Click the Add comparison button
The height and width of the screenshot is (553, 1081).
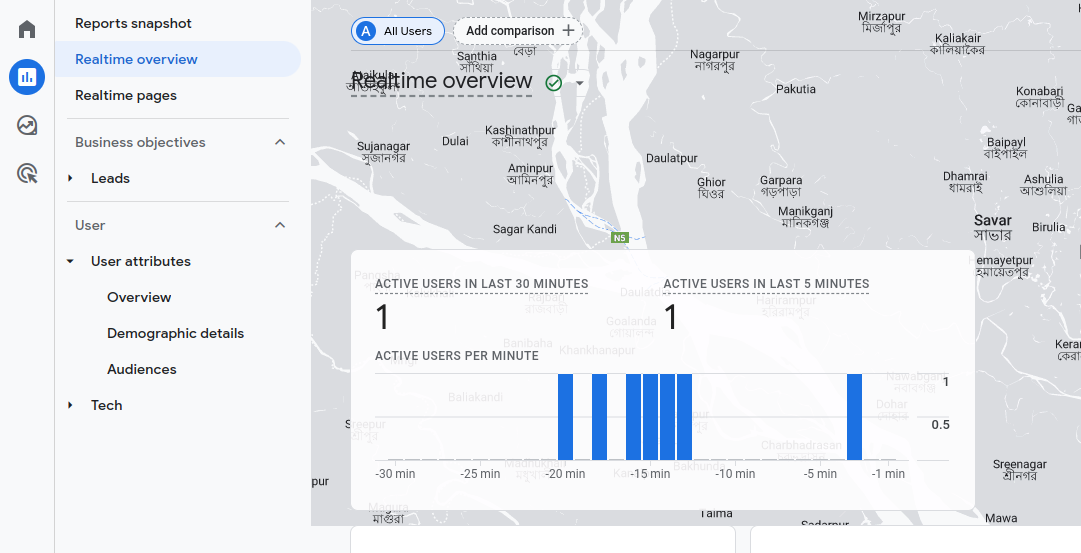518,31
